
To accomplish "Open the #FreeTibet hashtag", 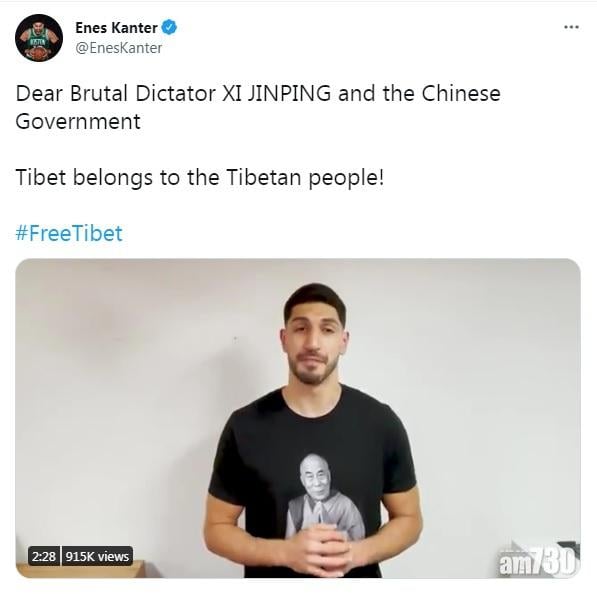I will pyautogui.click(x=69, y=233).
